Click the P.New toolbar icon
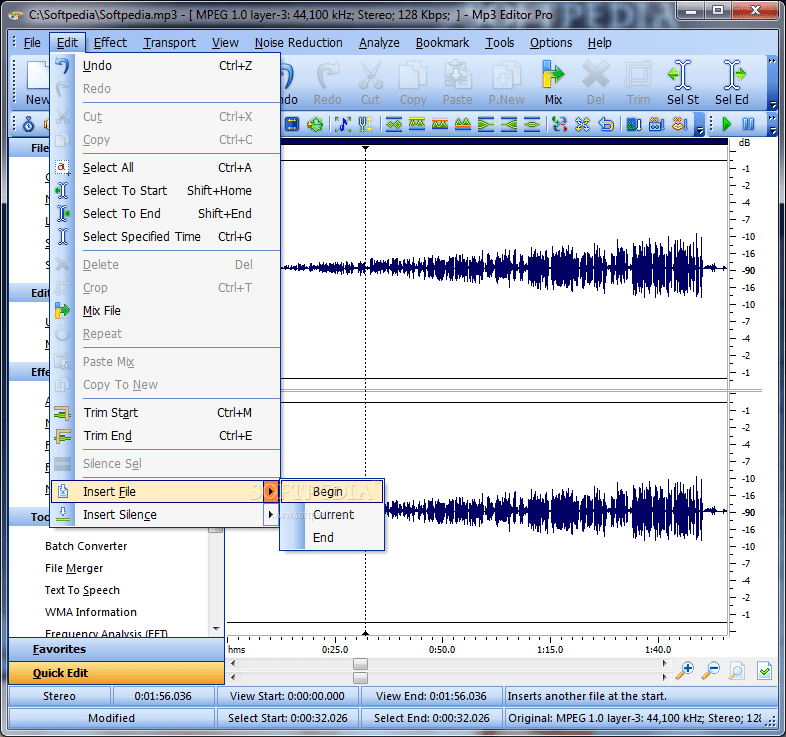This screenshot has width=786, height=737. point(506,82)
